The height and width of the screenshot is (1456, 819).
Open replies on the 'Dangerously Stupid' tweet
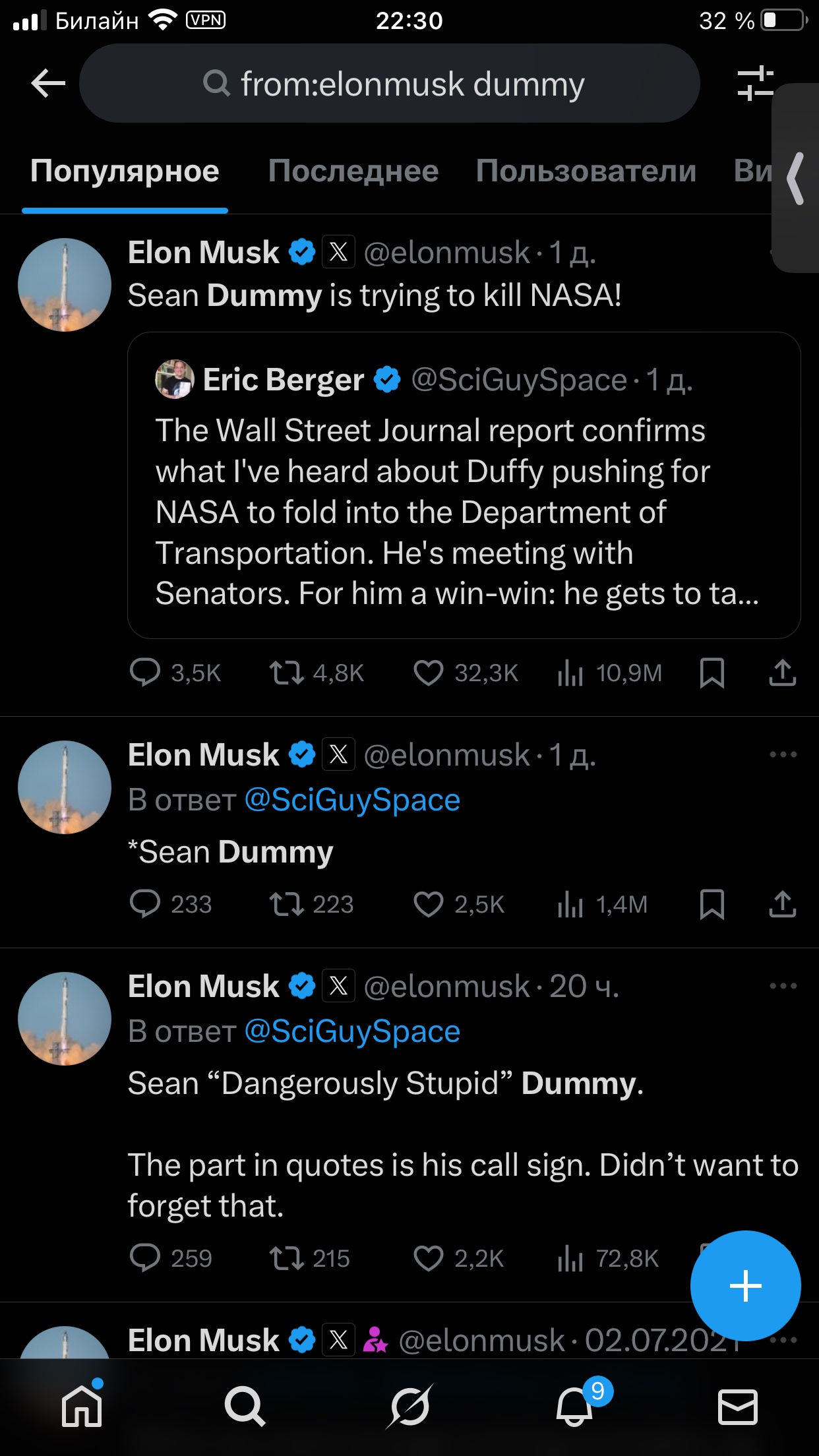click(145, 1258)
